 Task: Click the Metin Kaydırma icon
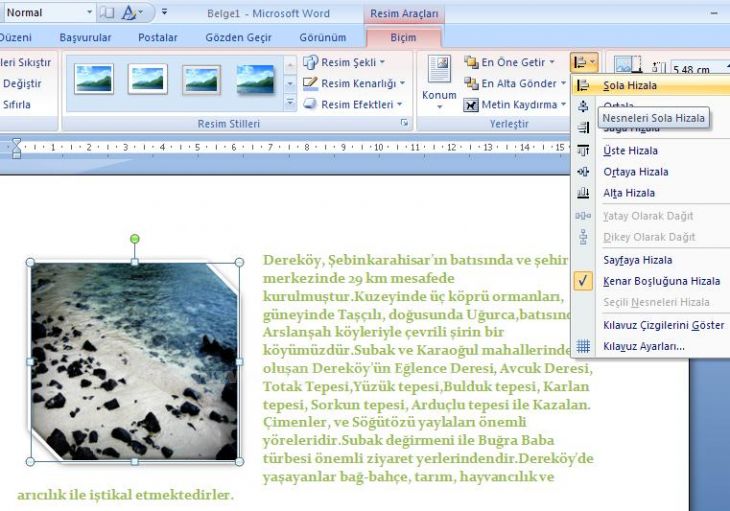coord(471,105)
